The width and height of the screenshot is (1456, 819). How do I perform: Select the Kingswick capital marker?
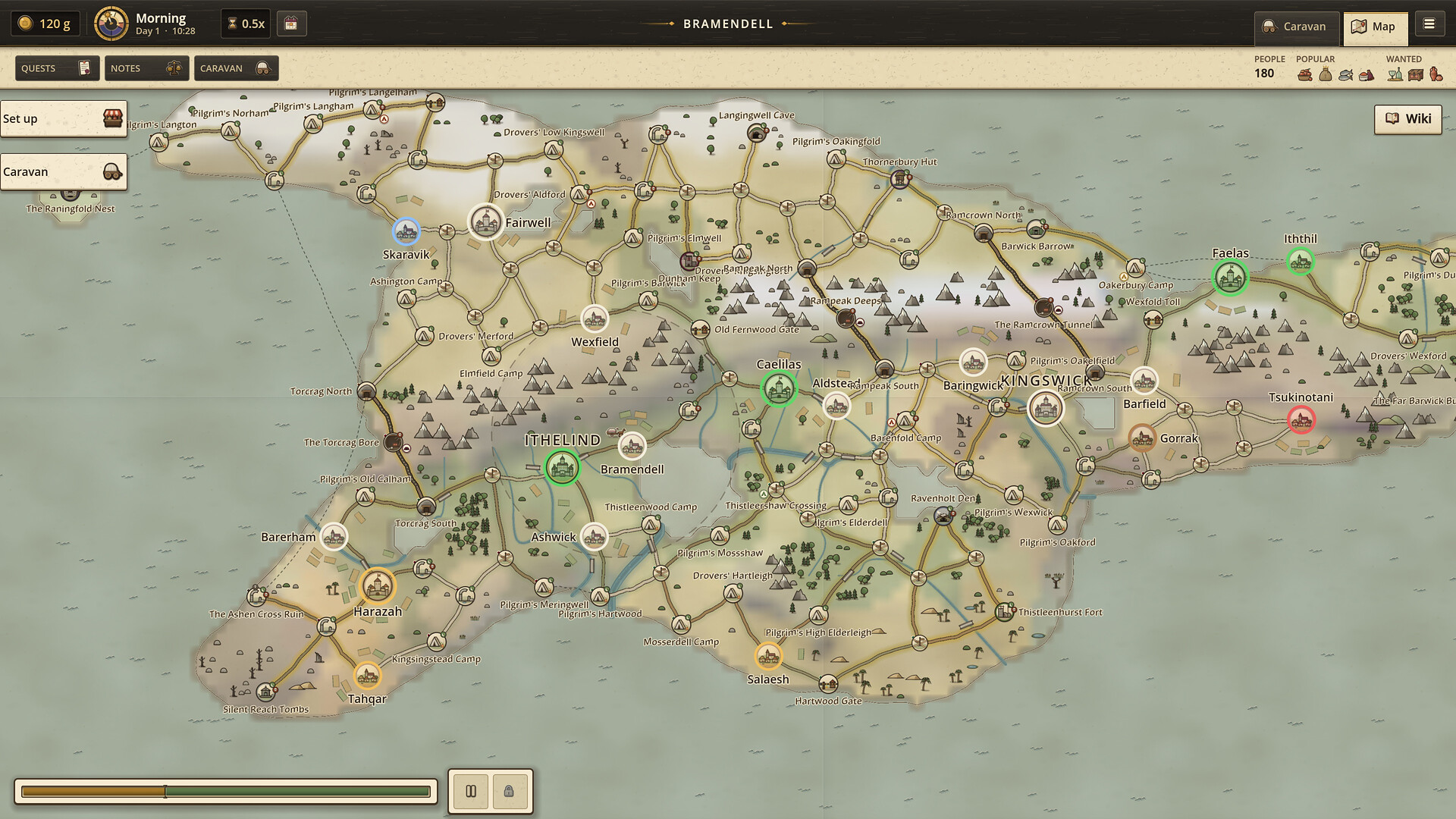click(1045, 409)
